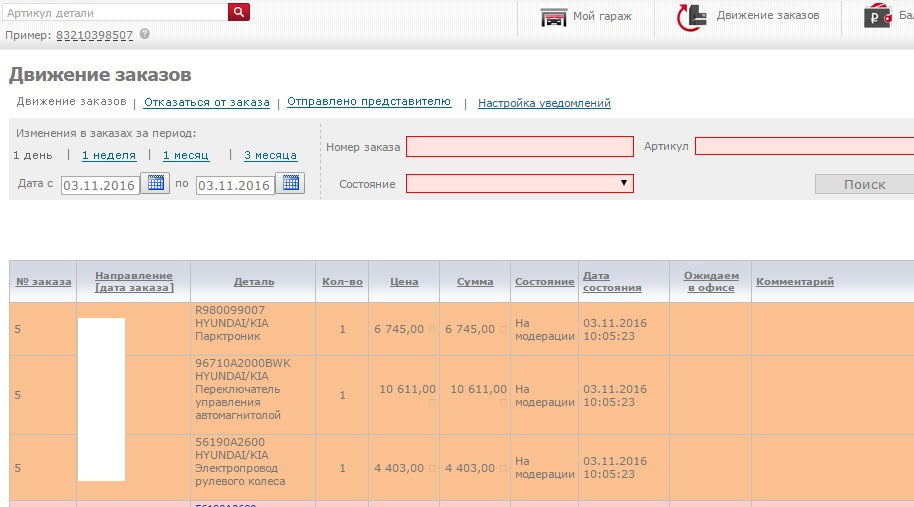The height and width of the screenshot is (507, 914).
Task: Click the Поиск button
Action: (x=864, y=184)
